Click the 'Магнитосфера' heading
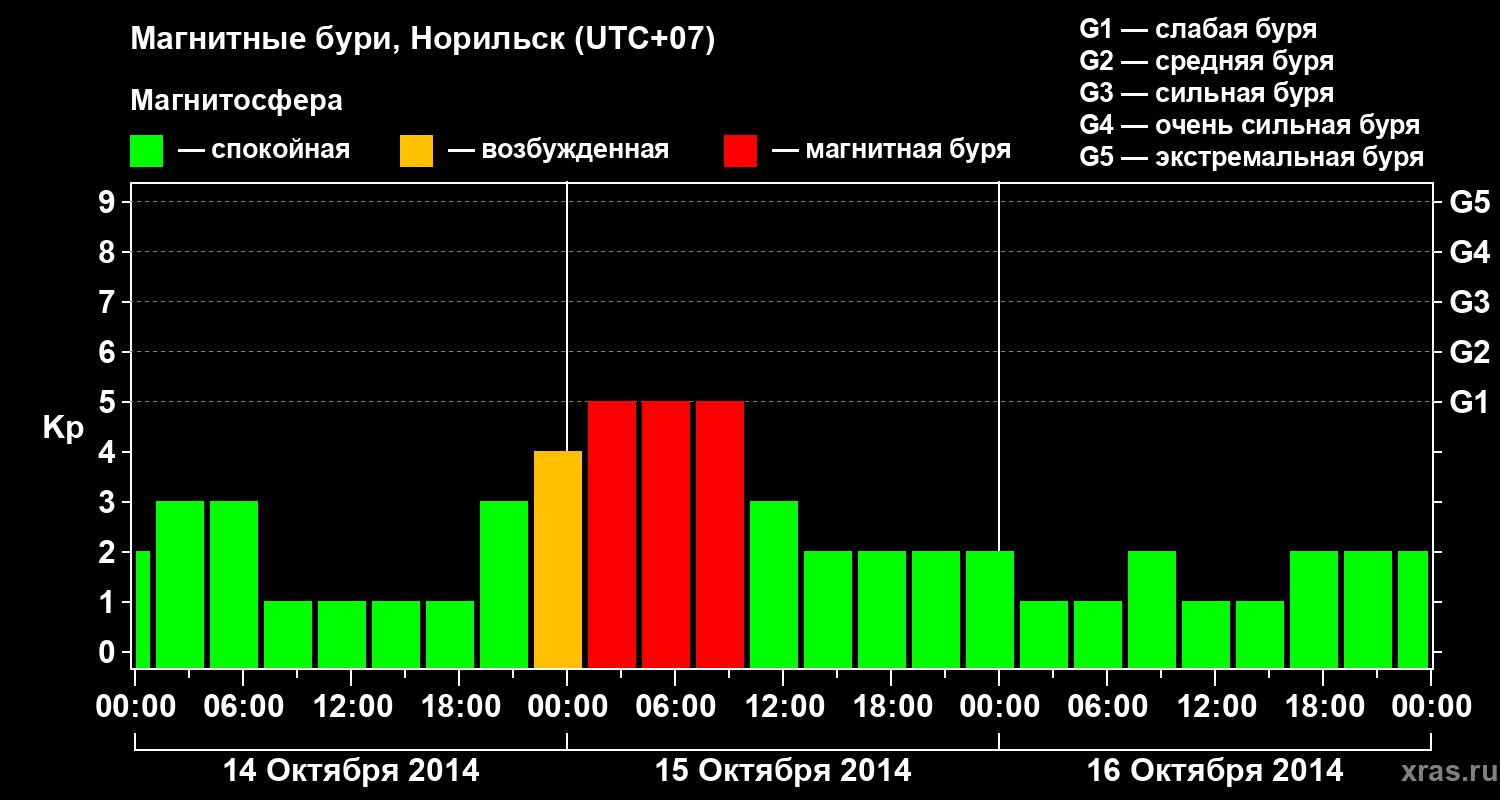 (237, 101)
